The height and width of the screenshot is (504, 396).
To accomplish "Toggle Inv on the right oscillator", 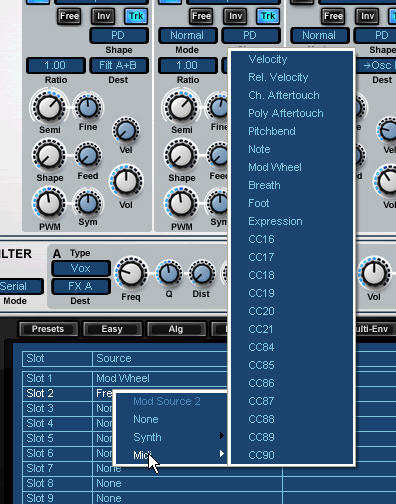I will coord(367,16).
